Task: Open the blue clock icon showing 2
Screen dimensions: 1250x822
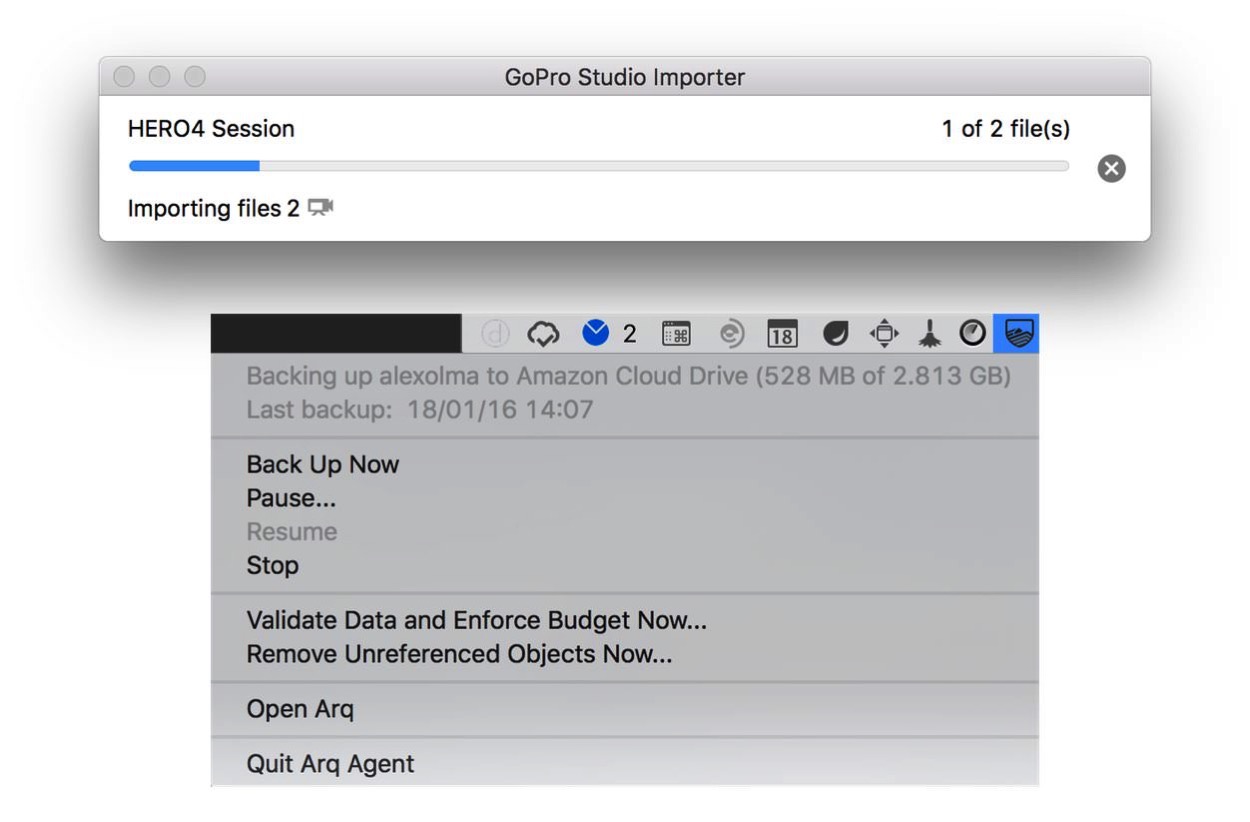Action: coord(596,333)
